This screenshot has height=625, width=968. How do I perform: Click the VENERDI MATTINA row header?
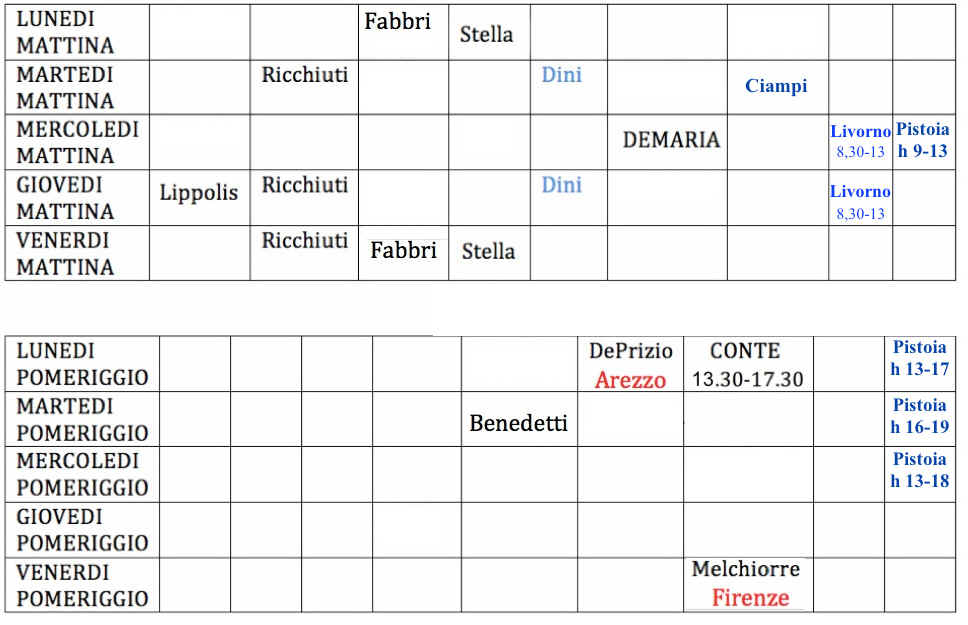[x=66, y=253]
